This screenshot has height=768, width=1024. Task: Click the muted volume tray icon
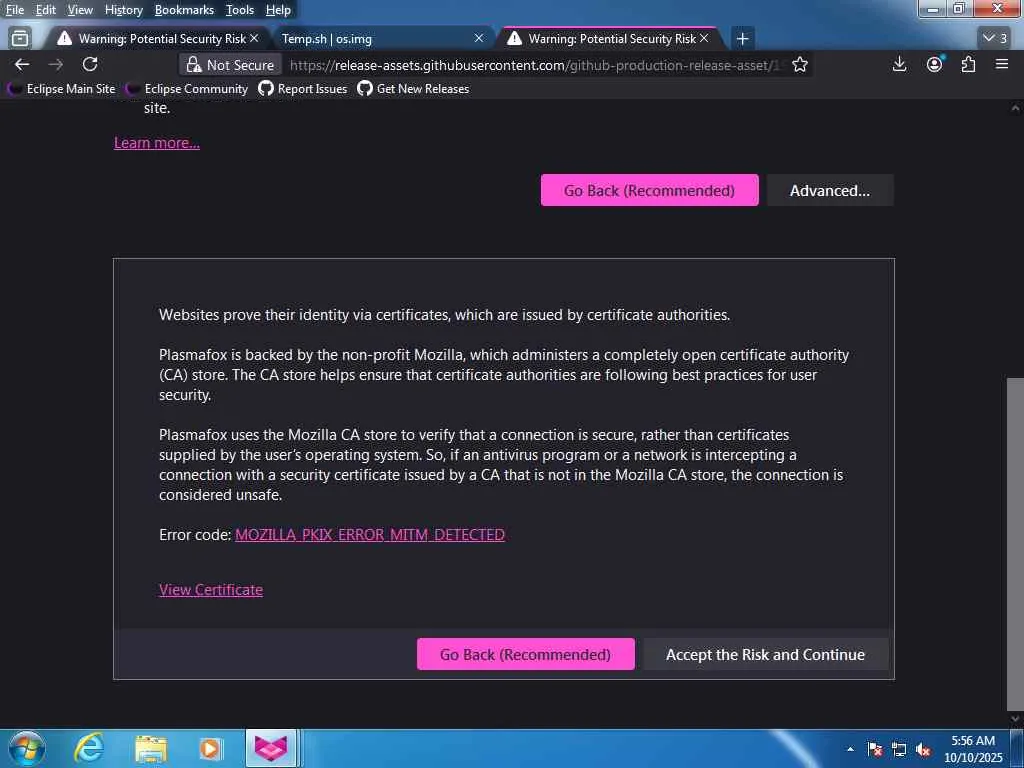pos(923,750)
